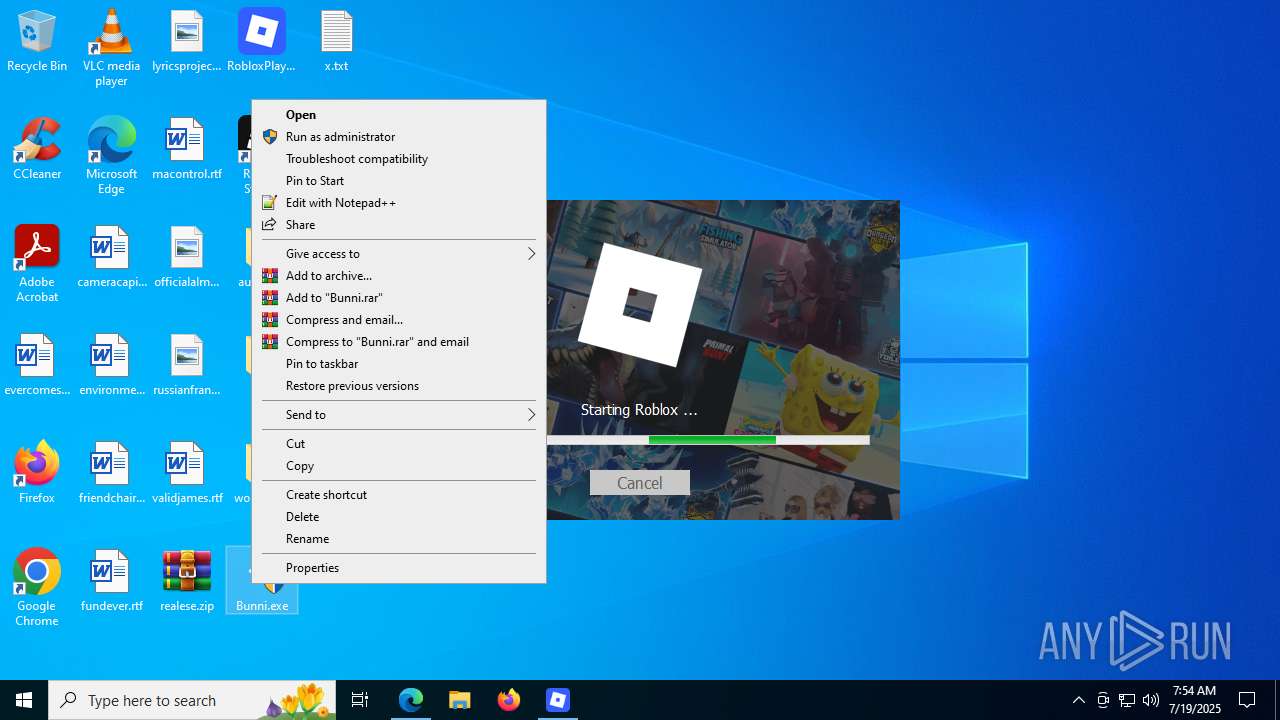The width and height of the screenshot is (1280, 720).
Task: Select the RobloxPlayer desktop icon
Action: click(x=261, y=41)
